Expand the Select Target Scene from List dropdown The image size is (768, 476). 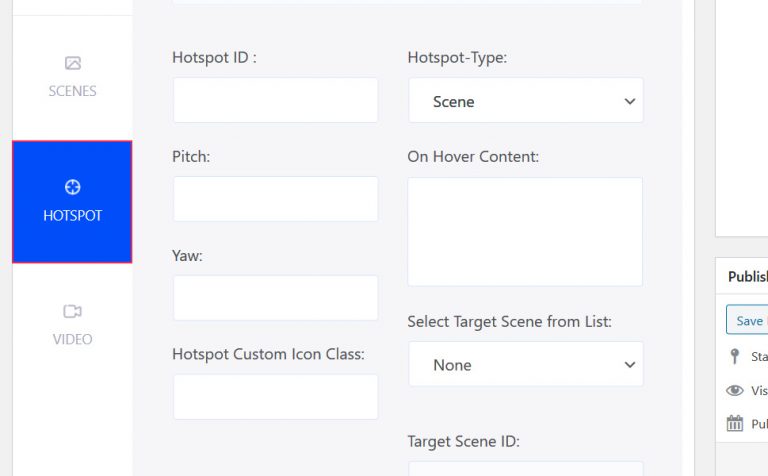tap(525, 365)
